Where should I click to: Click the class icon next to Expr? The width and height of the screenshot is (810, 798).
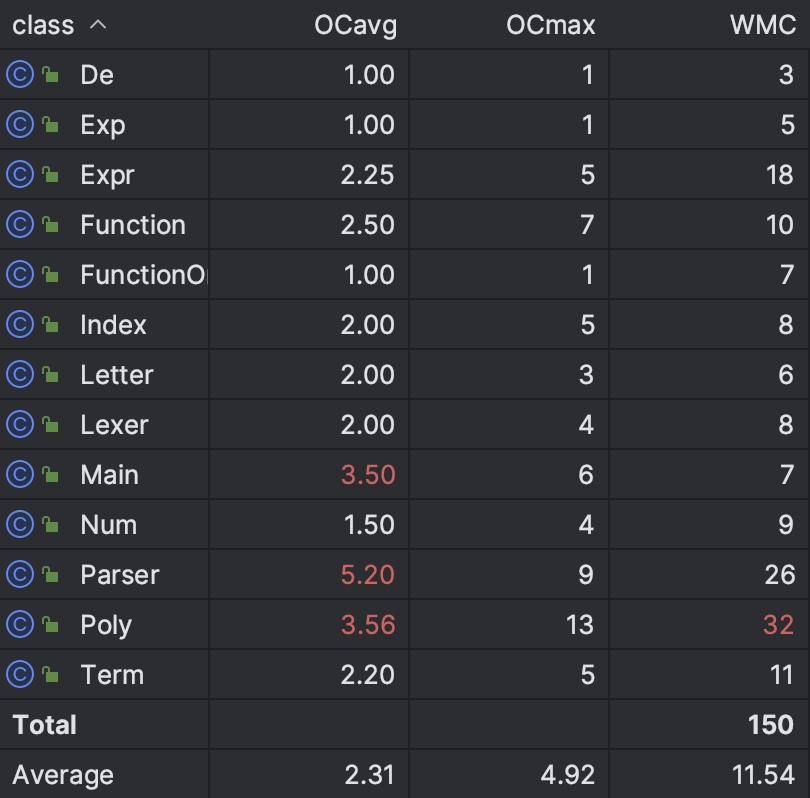tap(20, 175)
